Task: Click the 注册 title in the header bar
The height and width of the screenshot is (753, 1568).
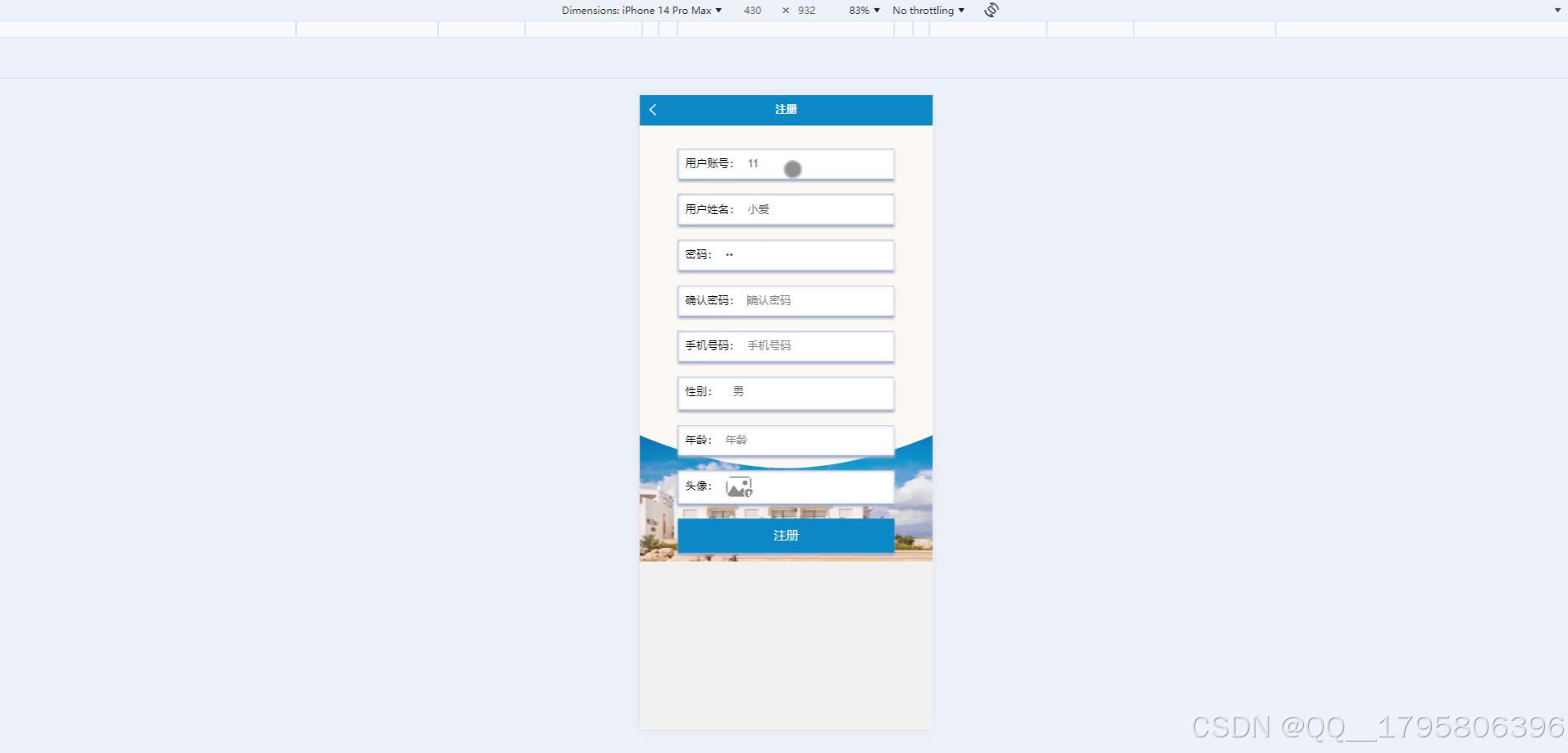Action: [785, 109]
